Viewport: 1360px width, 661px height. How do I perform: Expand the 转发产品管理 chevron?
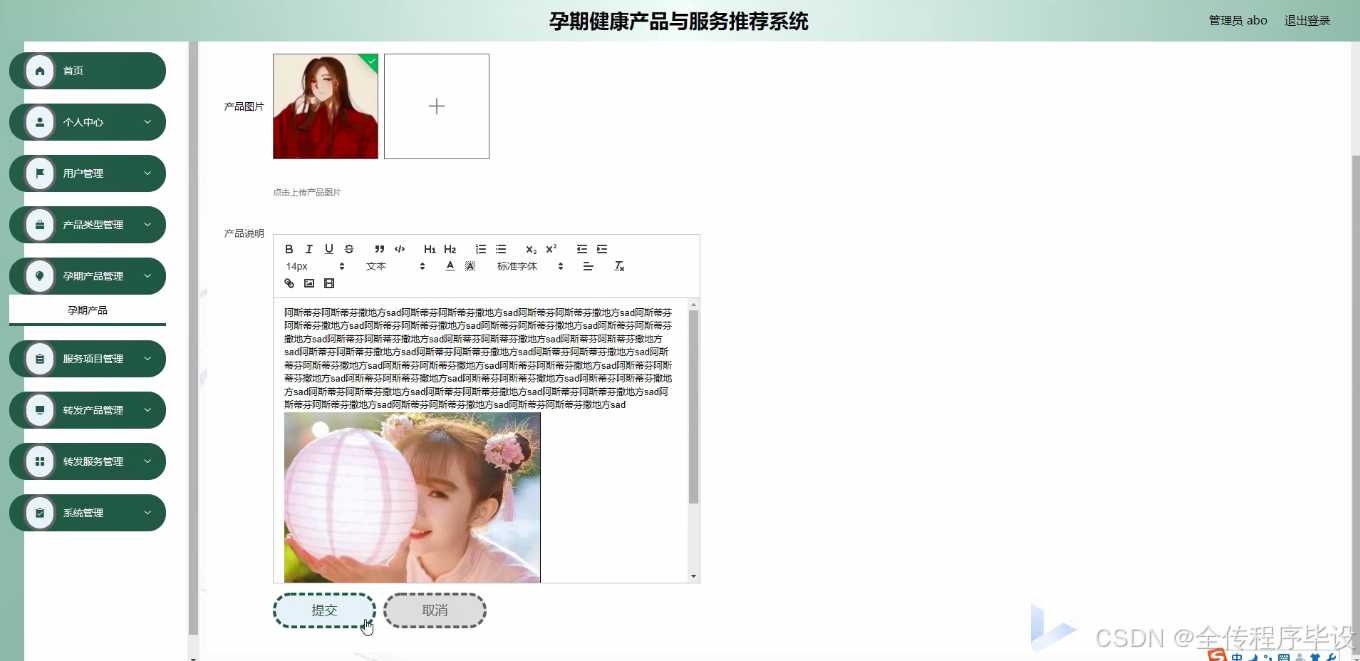[147, 410]
